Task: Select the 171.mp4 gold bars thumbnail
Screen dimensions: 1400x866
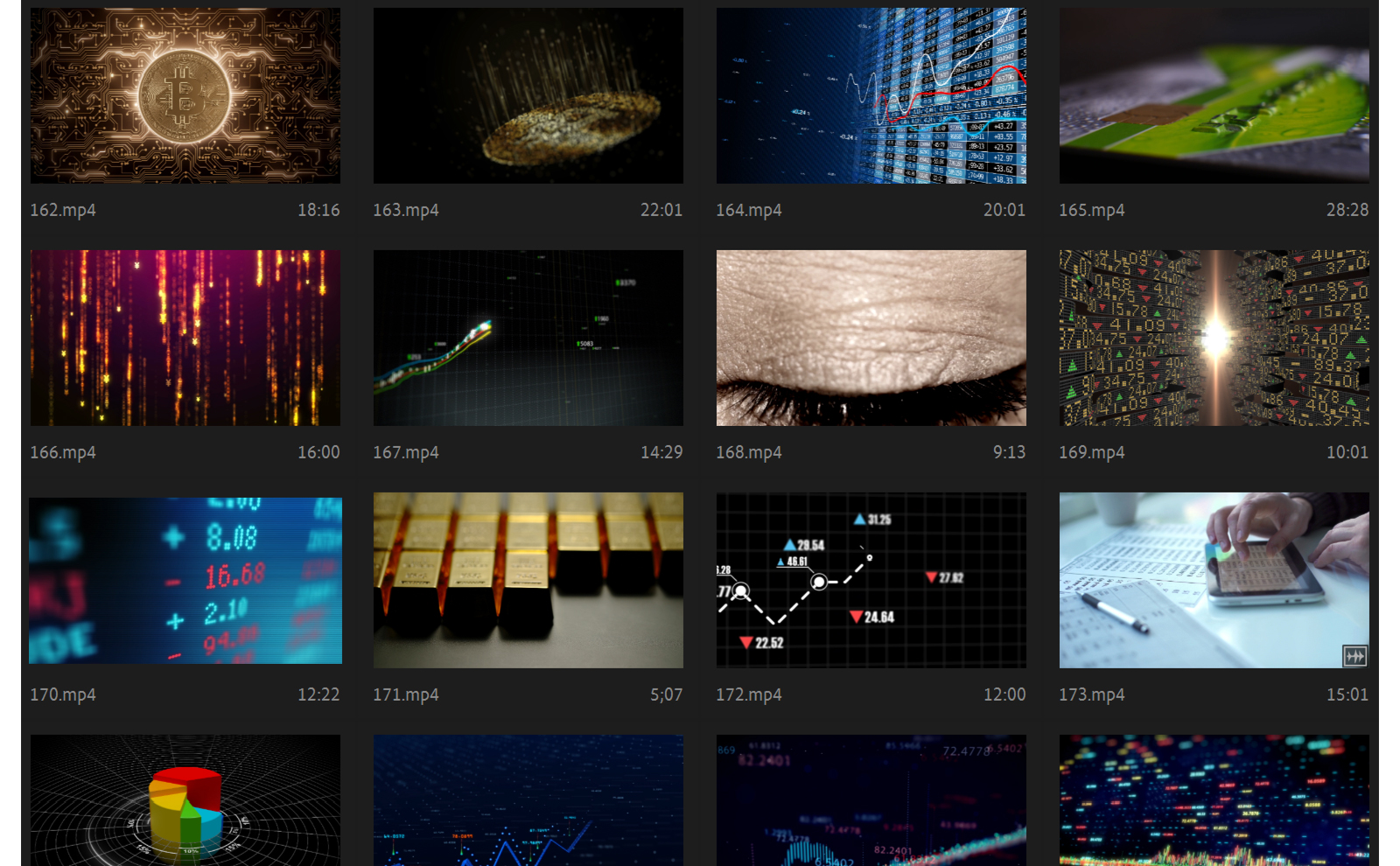Action: 528,580
